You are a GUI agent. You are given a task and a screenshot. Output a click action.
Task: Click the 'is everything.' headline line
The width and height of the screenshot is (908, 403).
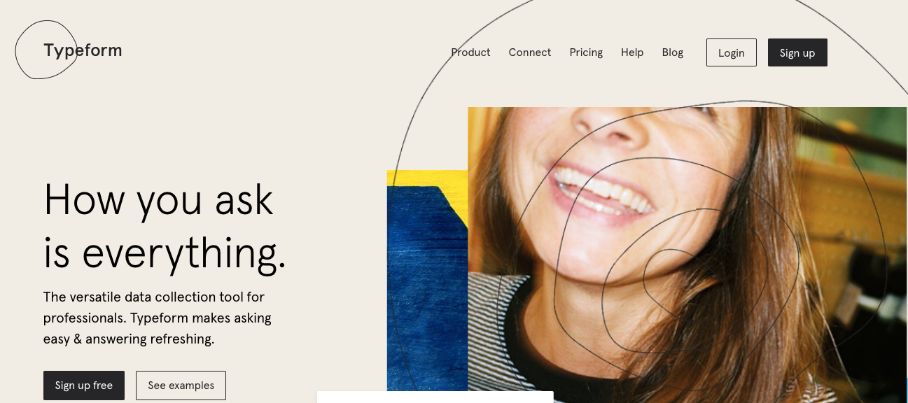(164, 254)
